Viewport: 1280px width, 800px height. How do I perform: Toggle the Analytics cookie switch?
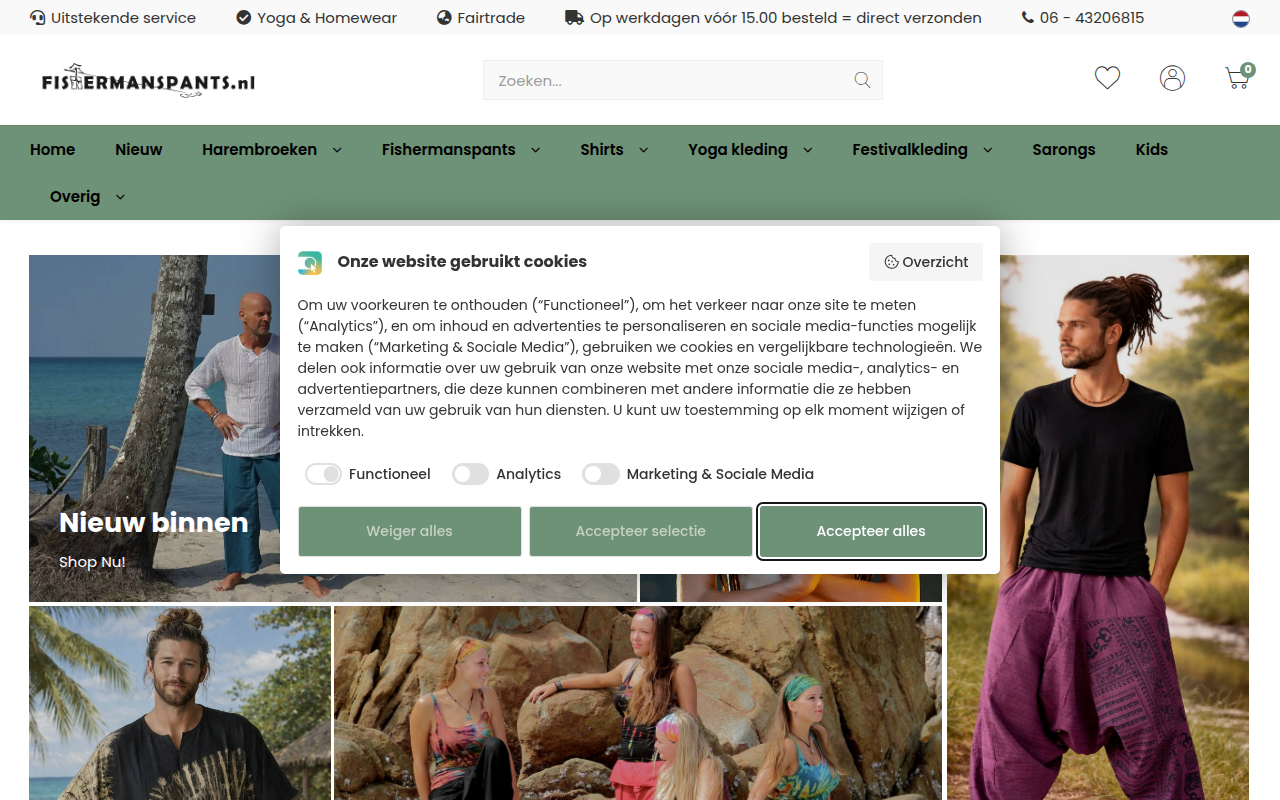[x=470, y=474]
